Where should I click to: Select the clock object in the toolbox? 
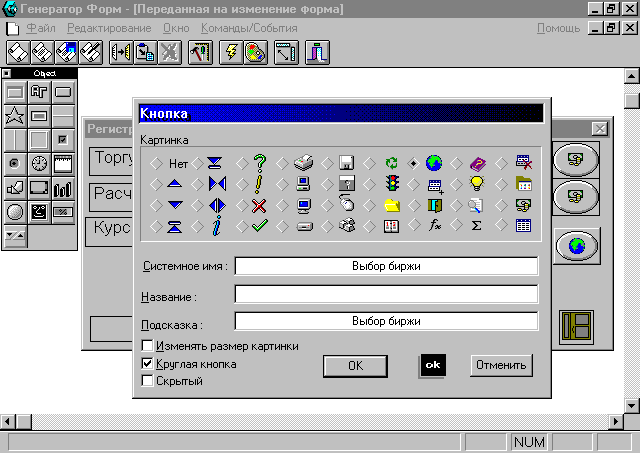click(39, 163)
